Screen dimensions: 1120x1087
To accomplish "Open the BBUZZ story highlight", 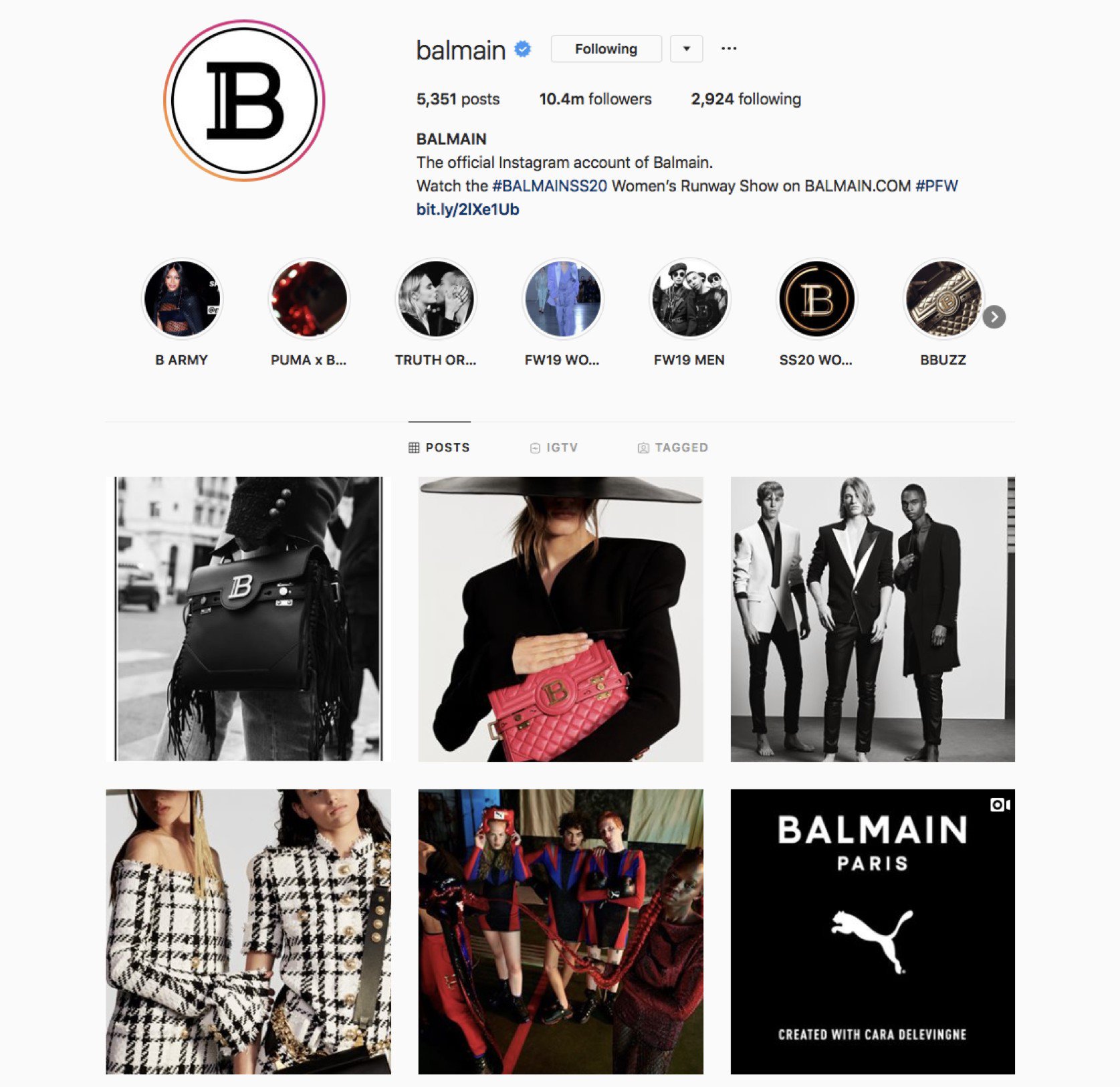I will [x=943, y=298].
